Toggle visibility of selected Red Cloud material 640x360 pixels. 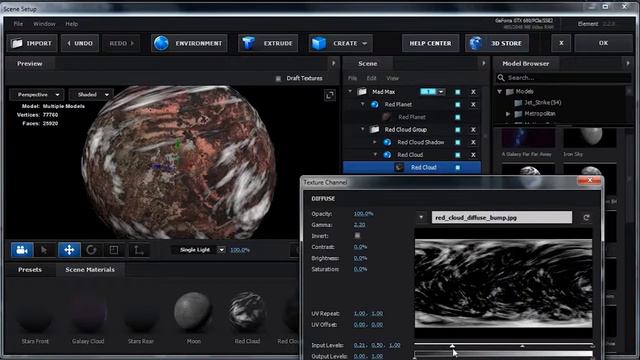[458, 168]
